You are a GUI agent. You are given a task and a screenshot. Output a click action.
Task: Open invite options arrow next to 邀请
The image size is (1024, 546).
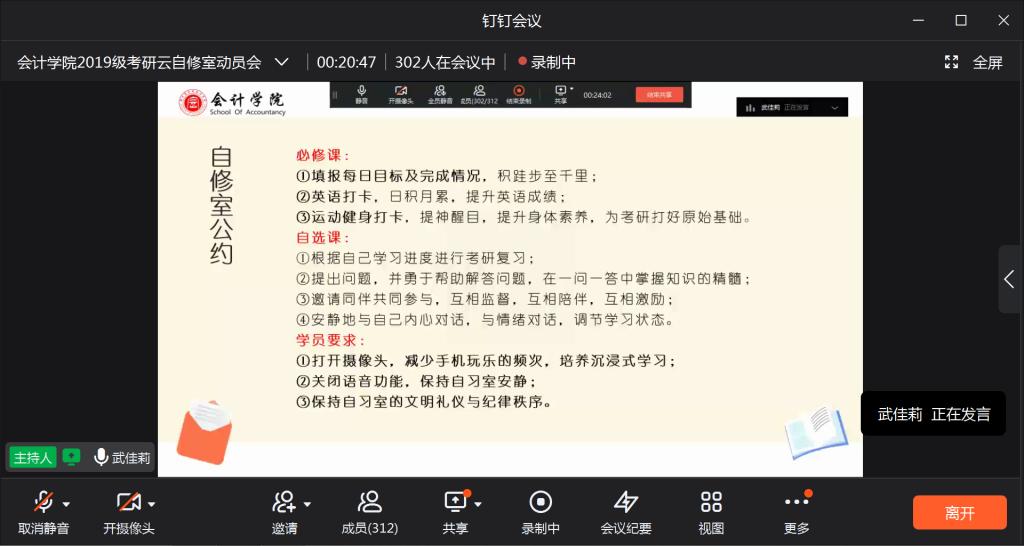(x=307, y=504)
